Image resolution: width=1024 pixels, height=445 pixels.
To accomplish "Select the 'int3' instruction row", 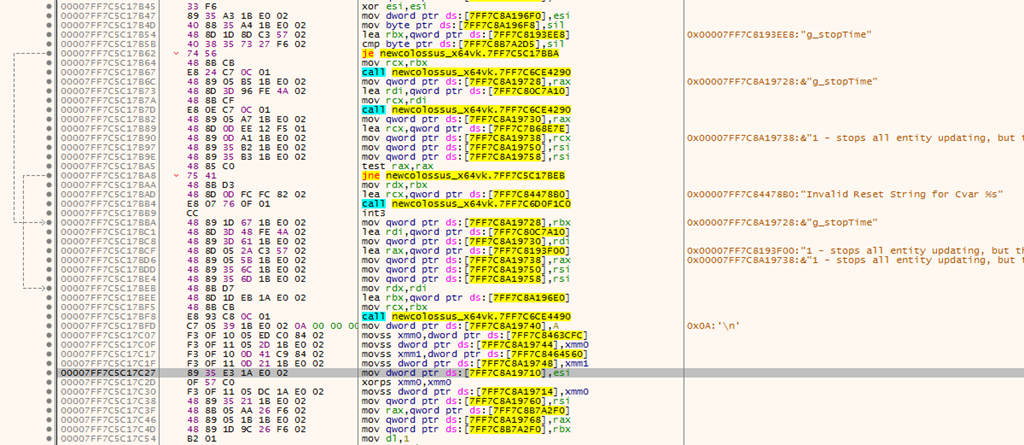I will pos(374,214).
